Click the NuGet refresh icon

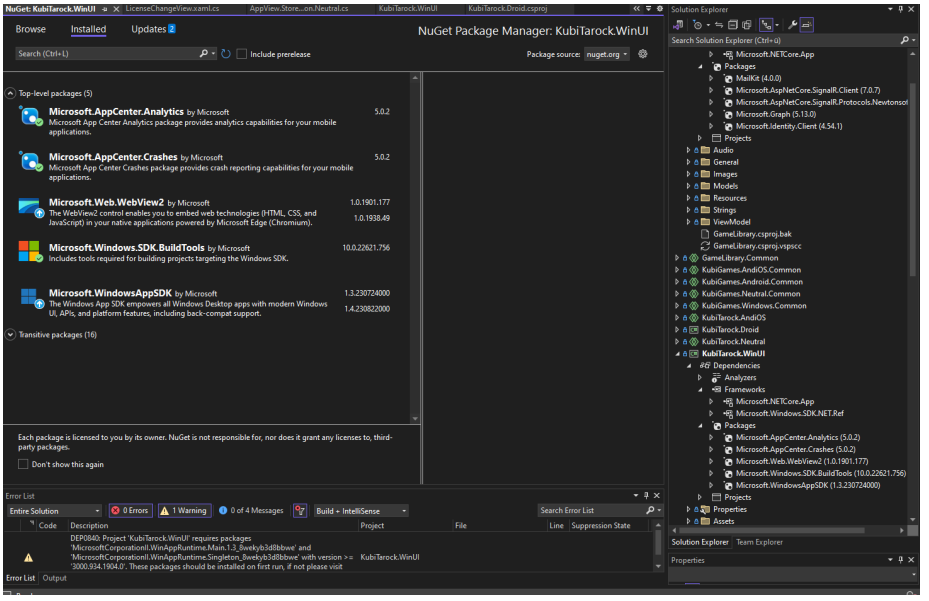click(226, 54)
